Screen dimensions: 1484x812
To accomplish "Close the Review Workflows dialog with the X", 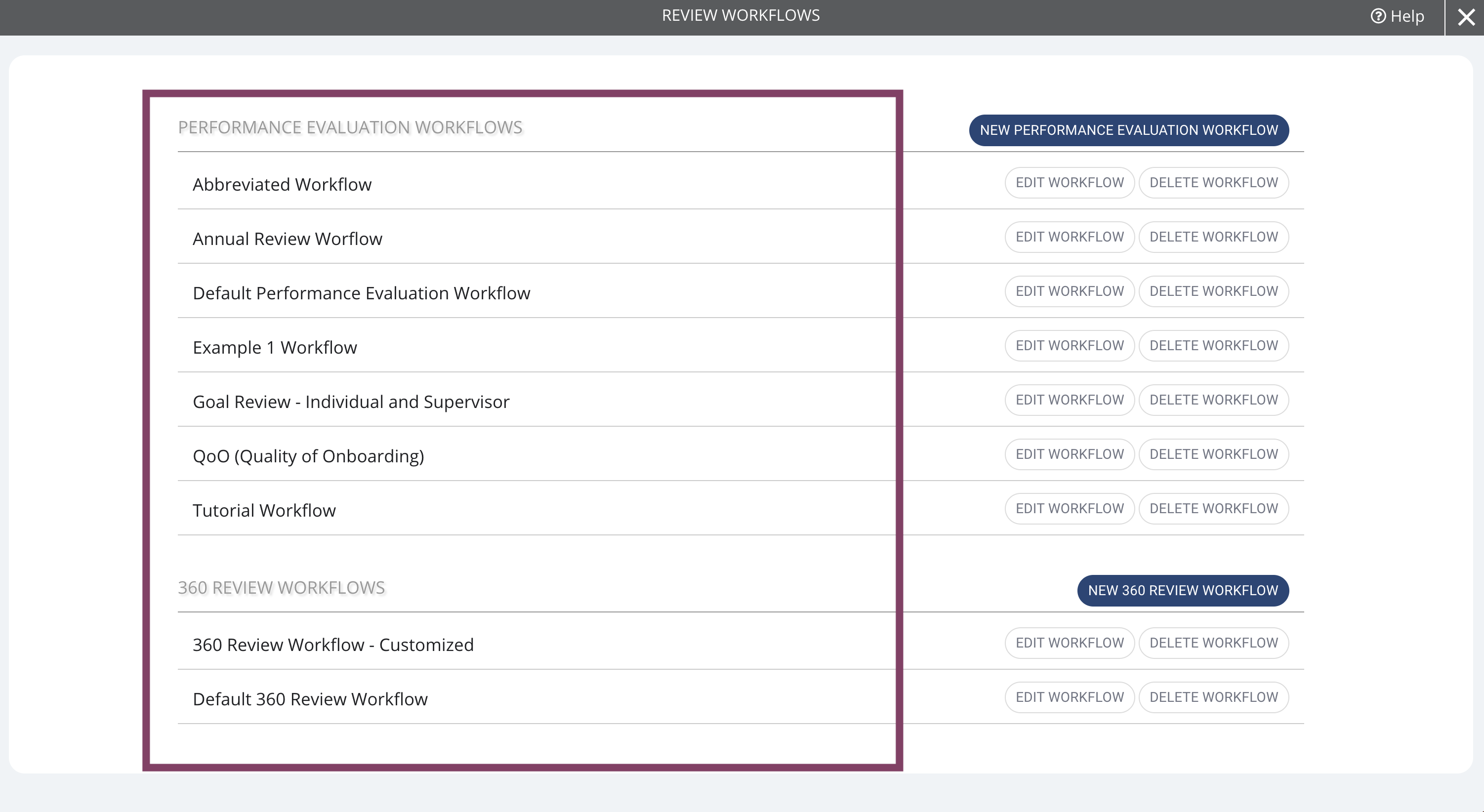I will [1466, 17].
